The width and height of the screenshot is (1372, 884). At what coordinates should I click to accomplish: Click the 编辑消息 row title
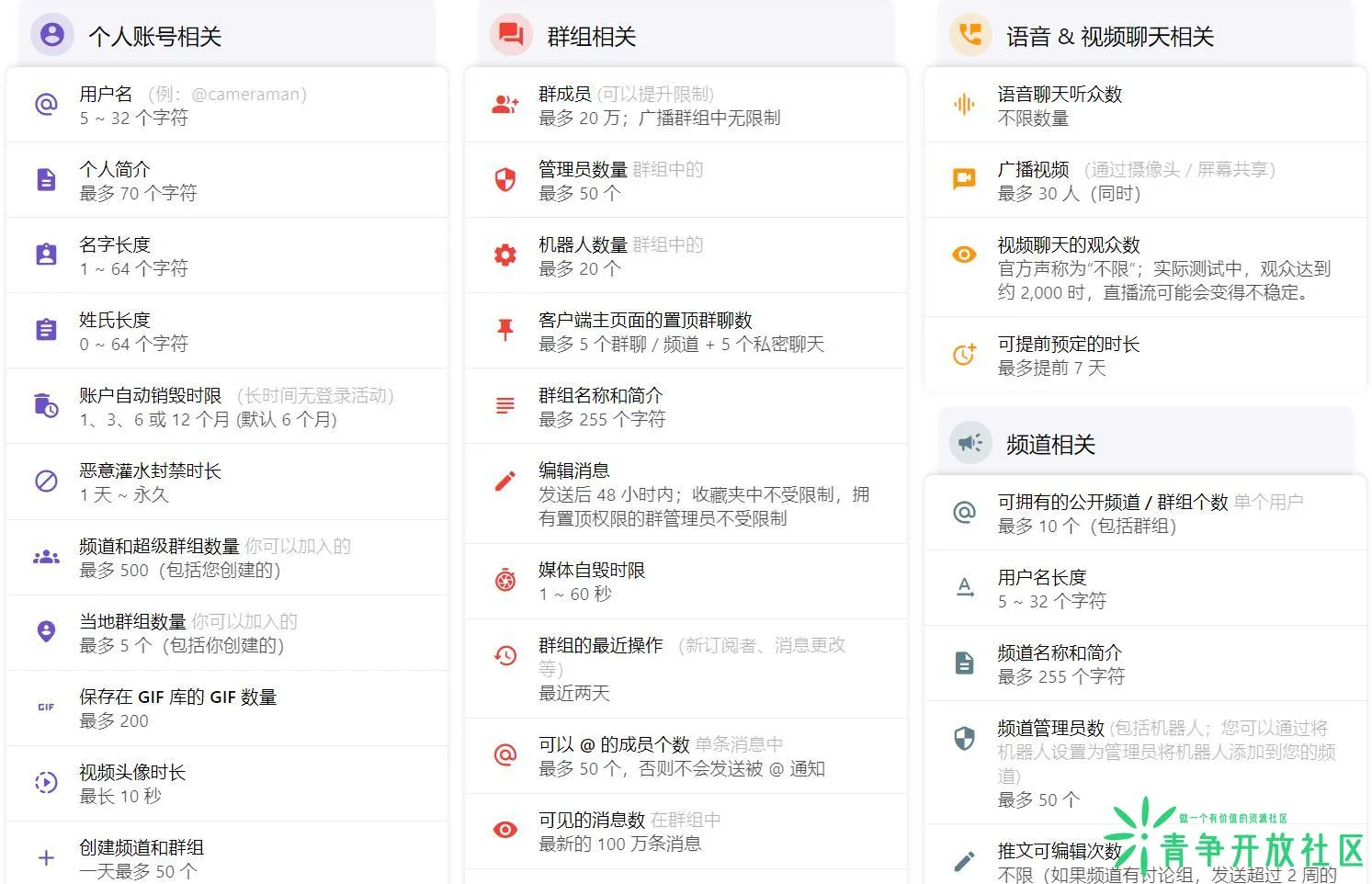click(x=573, y=470)
